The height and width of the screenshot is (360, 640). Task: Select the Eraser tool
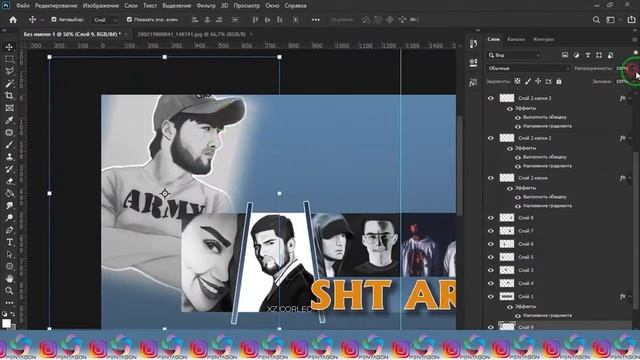point(9,181)
